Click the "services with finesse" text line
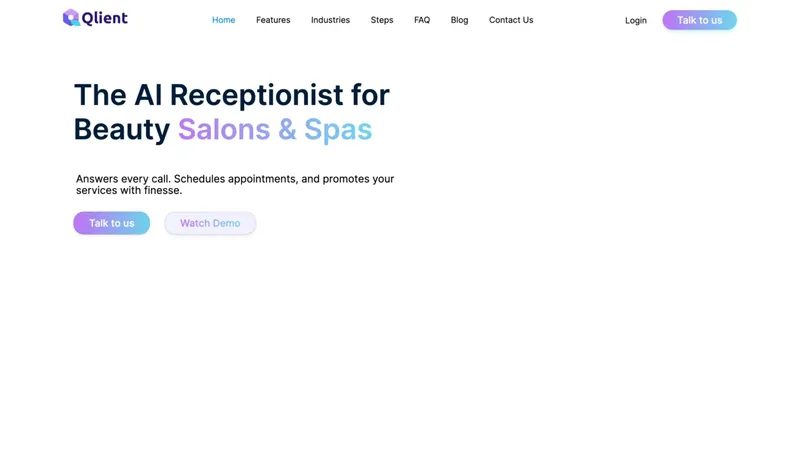The width and height of the screenshot is (800, 458). (129, 190)
